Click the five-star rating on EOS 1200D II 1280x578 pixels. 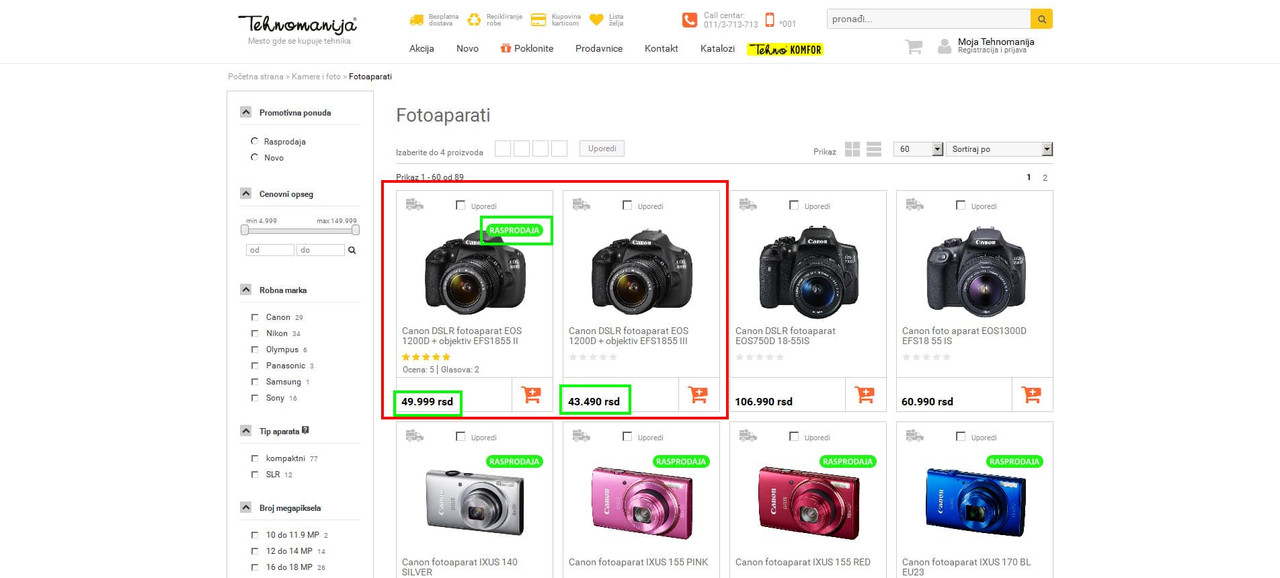point(426,357)
